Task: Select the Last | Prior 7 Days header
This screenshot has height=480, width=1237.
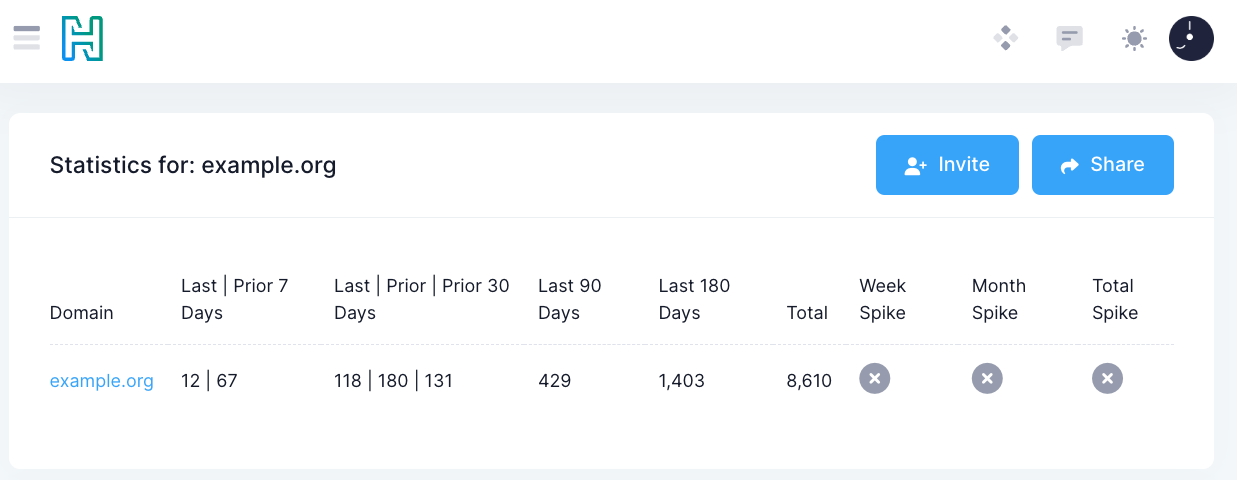Action: (x=234, y=299)
